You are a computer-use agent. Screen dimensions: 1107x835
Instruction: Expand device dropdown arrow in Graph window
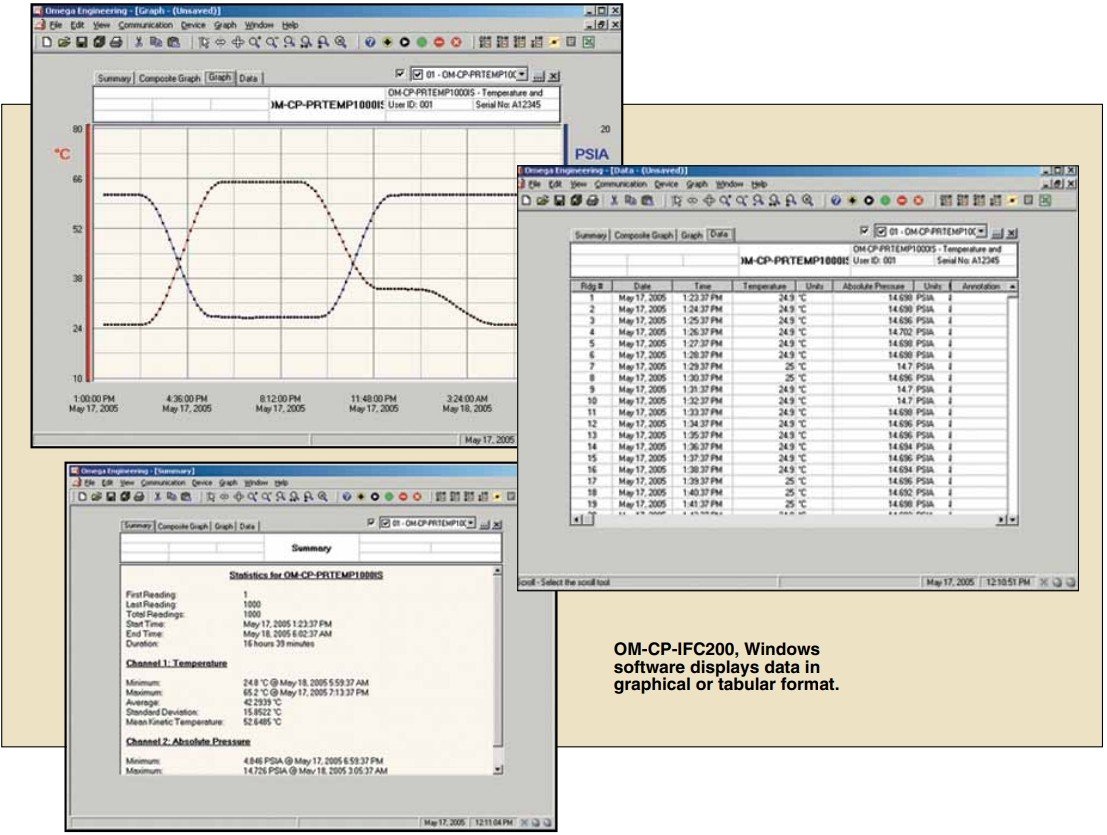[522, 74]
